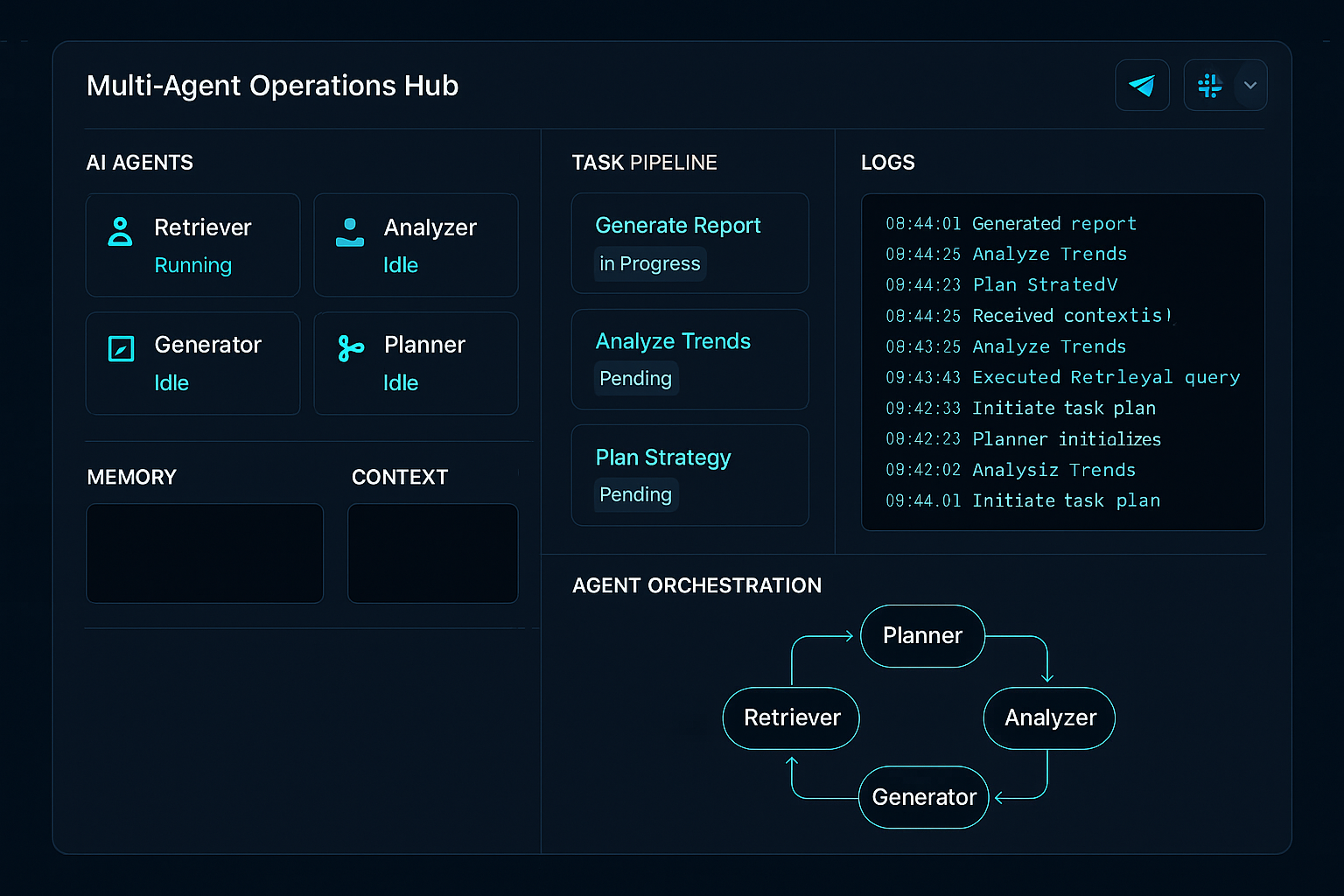The height and width of the screenshot is (896, 1344).
Task: Select the Retriever agent person icon
Action: coord(120,232)
